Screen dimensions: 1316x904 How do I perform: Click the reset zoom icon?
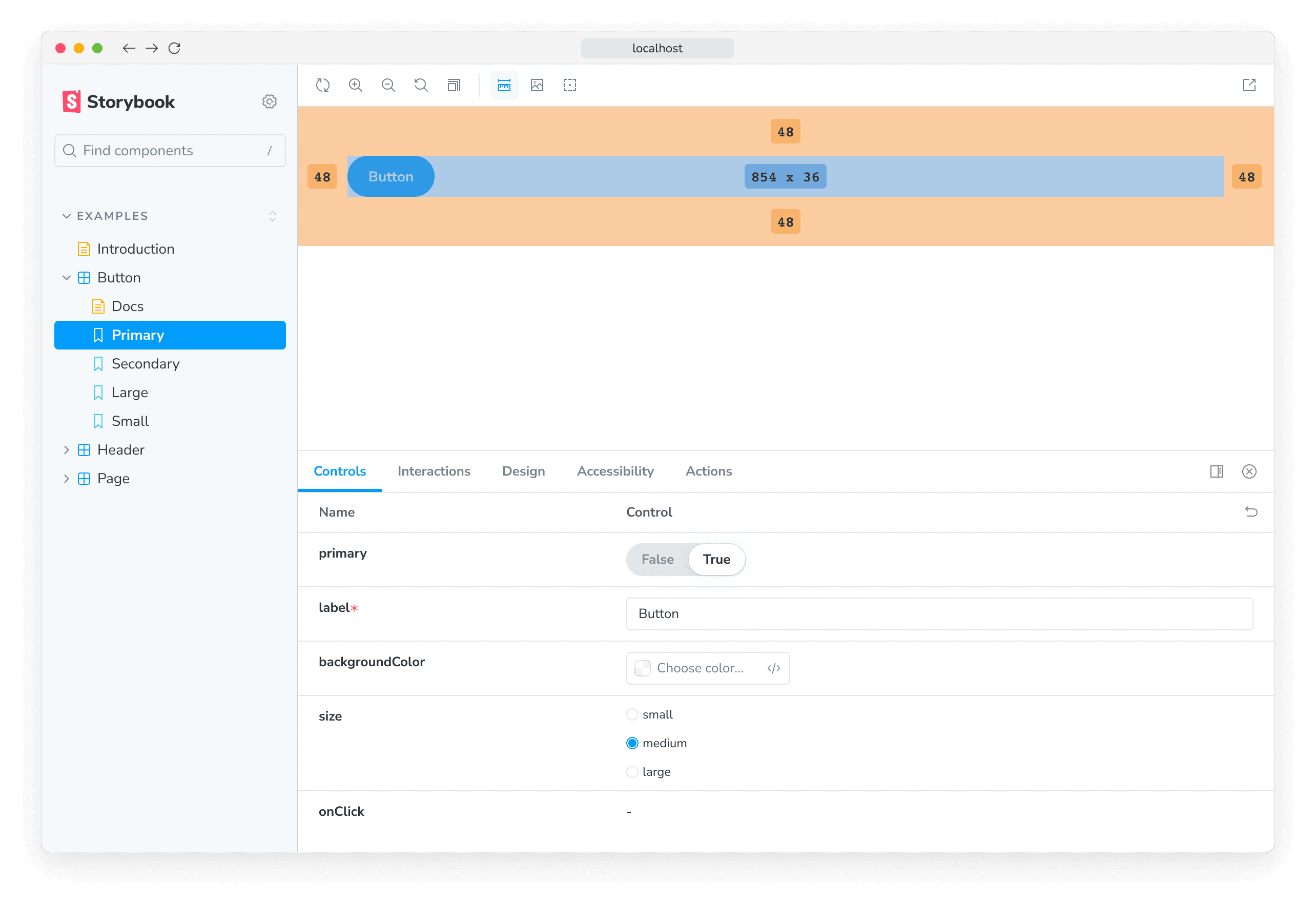click(421, 85)
